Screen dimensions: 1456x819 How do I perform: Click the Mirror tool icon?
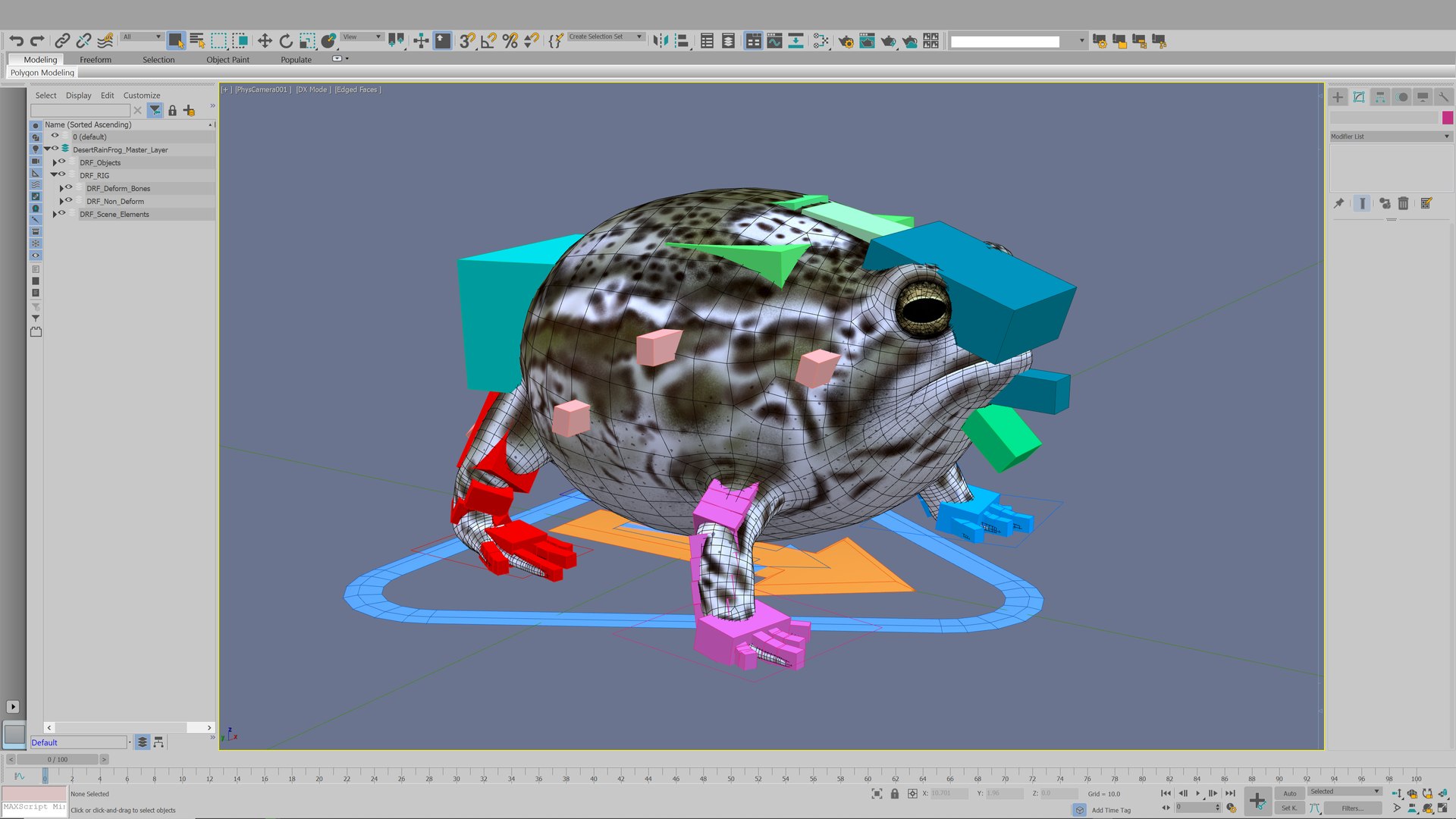(x=661, y=41)
